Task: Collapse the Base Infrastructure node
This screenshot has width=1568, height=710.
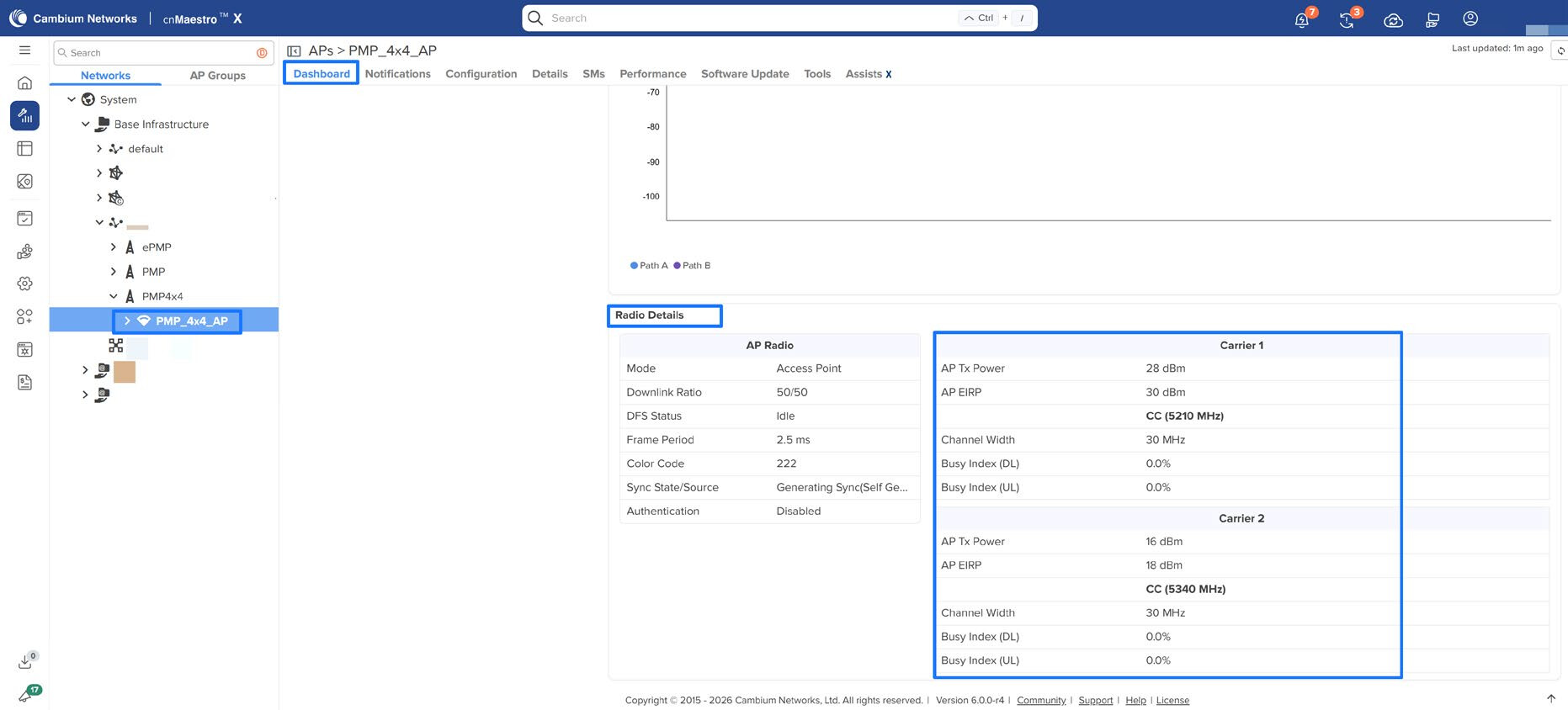Action: click(x=86, y=124)
